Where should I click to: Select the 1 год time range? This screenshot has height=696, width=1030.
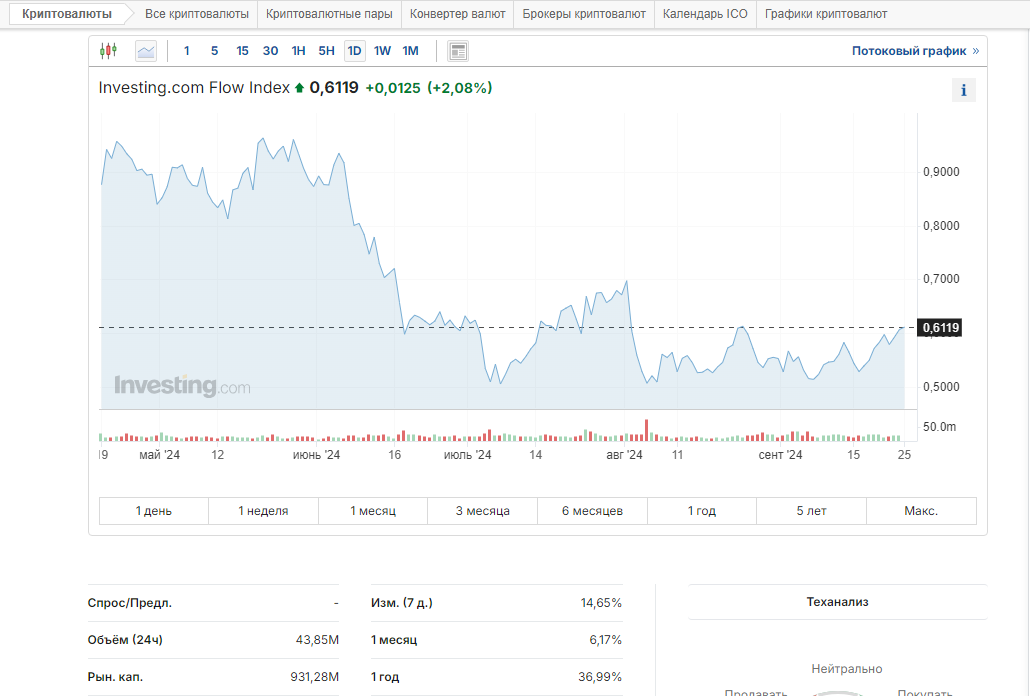click(x=701, y=511)
